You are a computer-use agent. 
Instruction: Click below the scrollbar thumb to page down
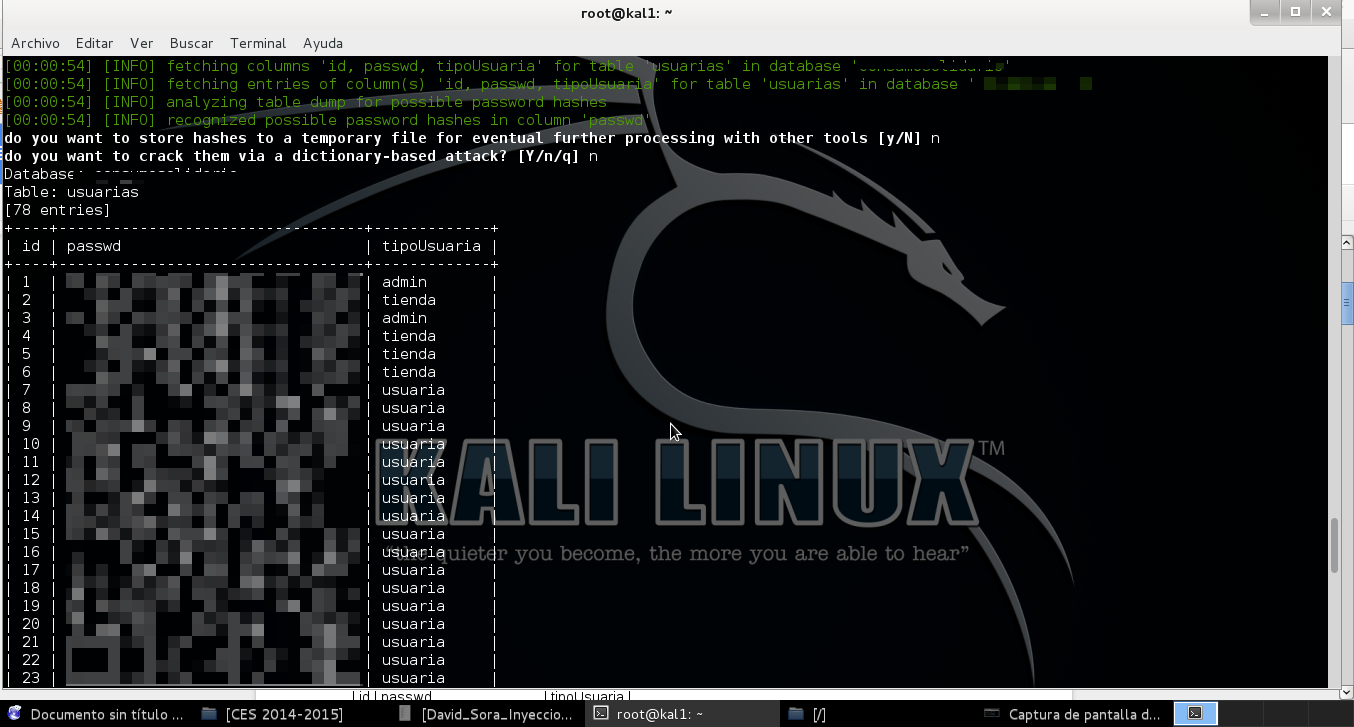tap(1346, 500)
